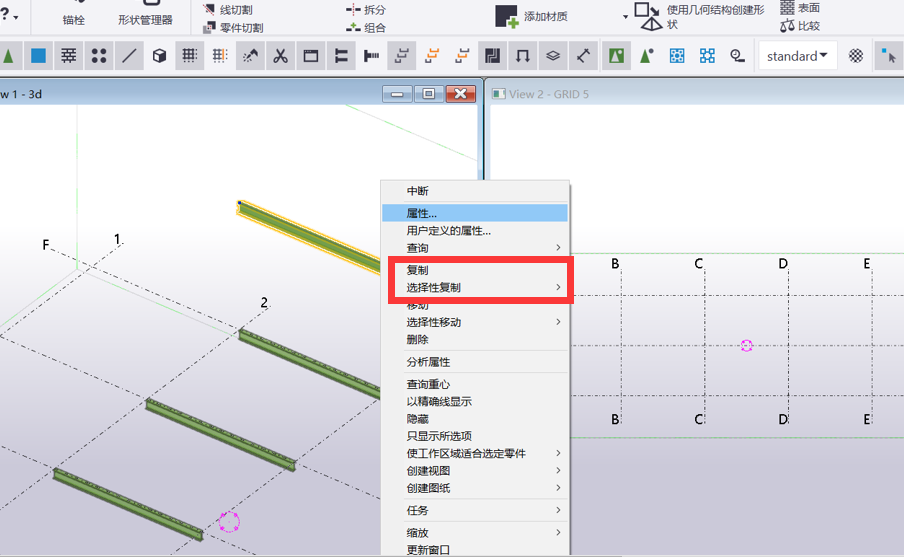Click 使用几何结构创建形状 ribbon command
Viewport: 904px width, 557px height.
[x=700, y=17]
